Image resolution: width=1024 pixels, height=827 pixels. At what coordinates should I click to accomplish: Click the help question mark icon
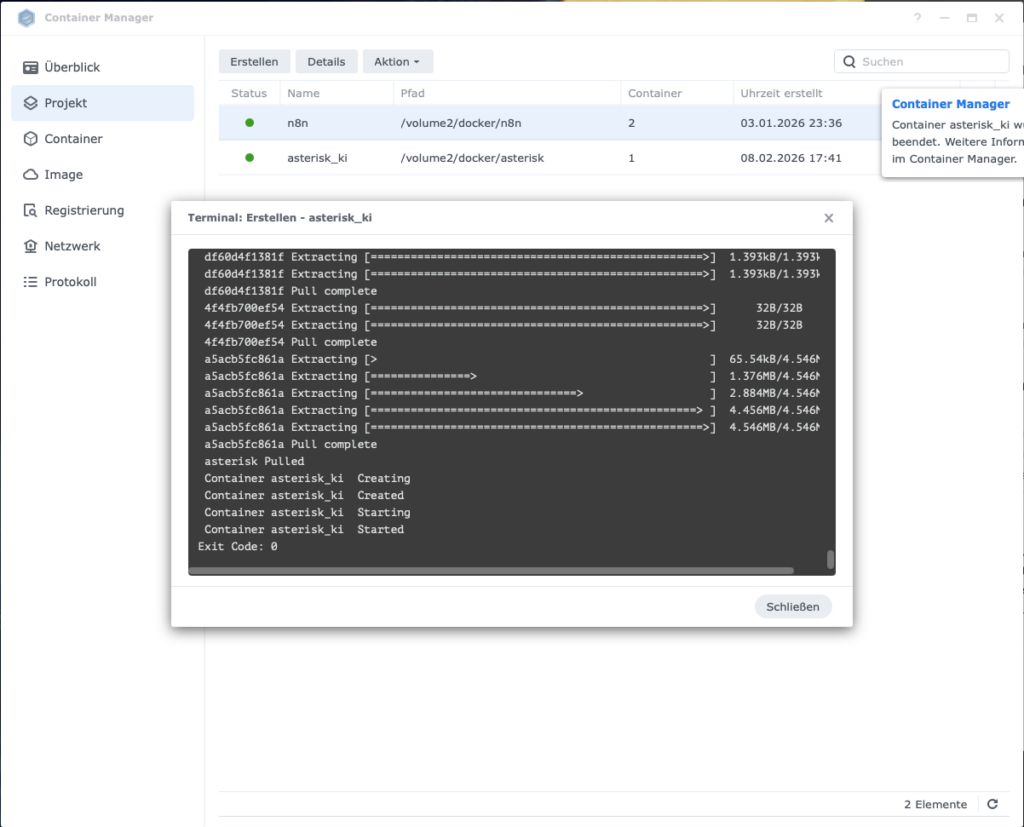tap(918, 18)
